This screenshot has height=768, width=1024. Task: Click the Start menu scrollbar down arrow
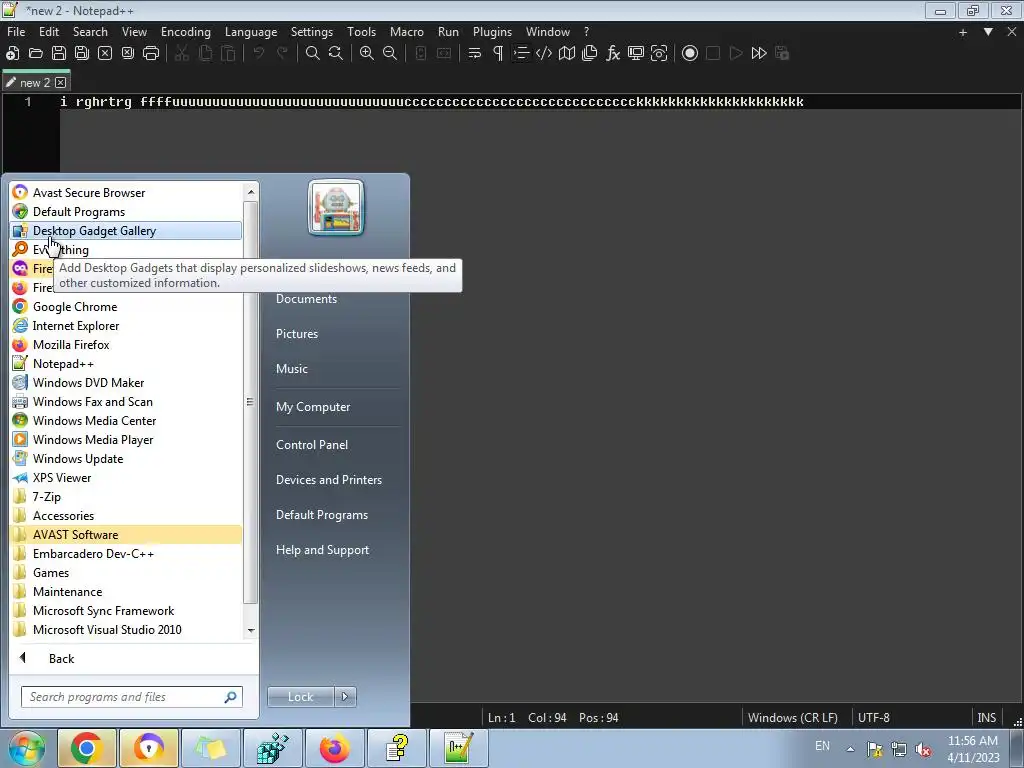click(x=251, y=631)
